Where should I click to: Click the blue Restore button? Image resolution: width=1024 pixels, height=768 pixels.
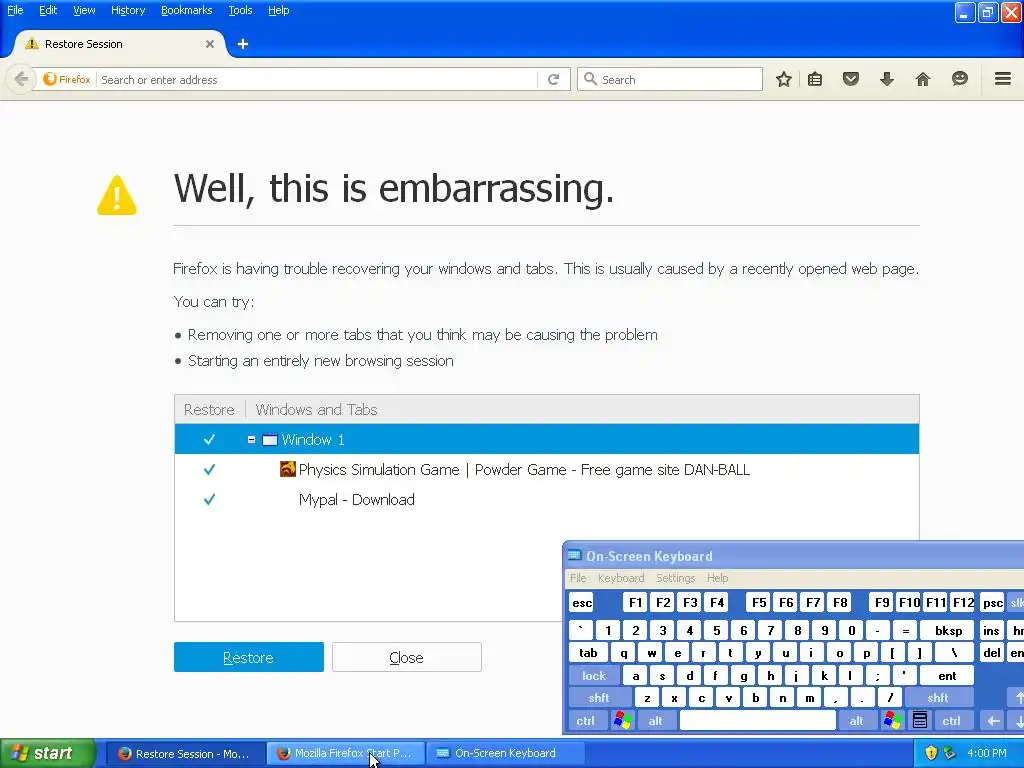tap(248, 657)
